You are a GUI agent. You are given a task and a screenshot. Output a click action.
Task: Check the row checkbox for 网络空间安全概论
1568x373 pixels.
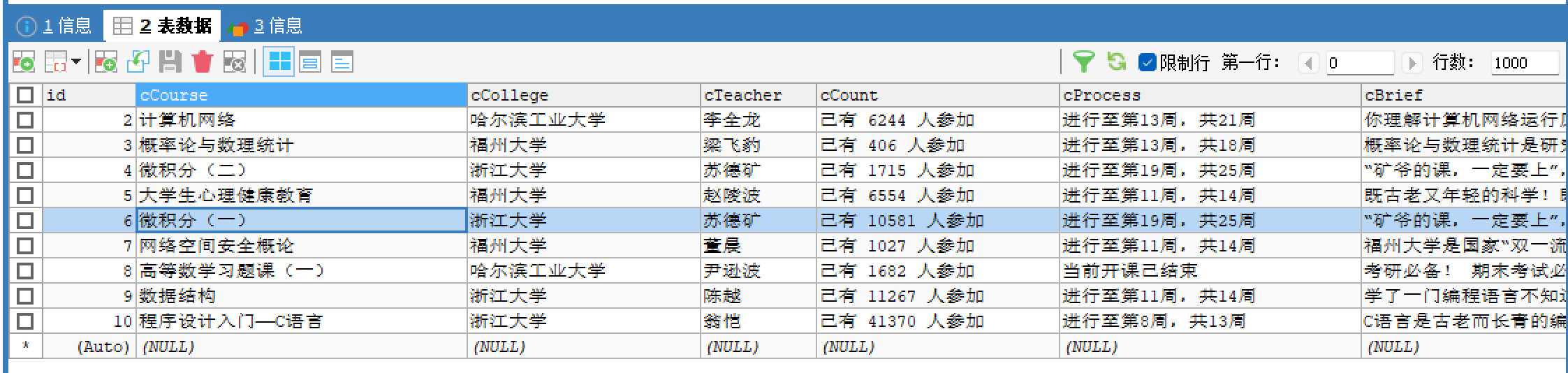(x=25, y=246)
